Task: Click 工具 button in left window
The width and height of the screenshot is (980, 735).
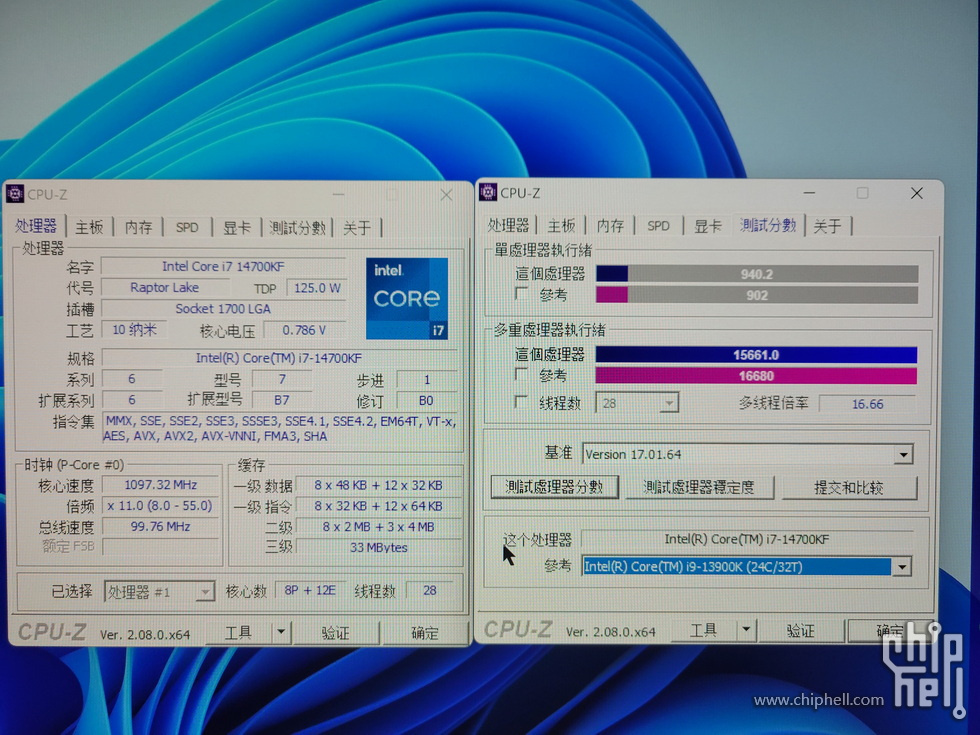Action: pos(238,632)
